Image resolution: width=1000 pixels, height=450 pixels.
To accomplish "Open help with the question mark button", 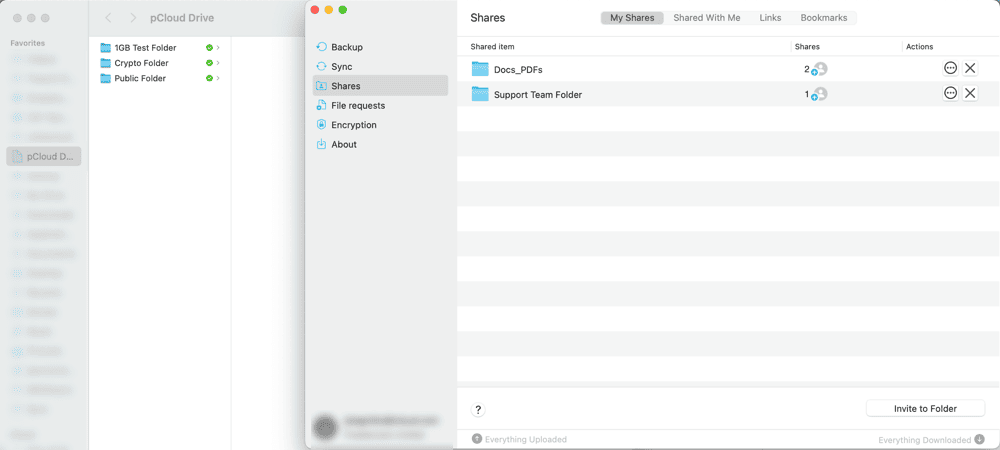I will pos(478,410).
